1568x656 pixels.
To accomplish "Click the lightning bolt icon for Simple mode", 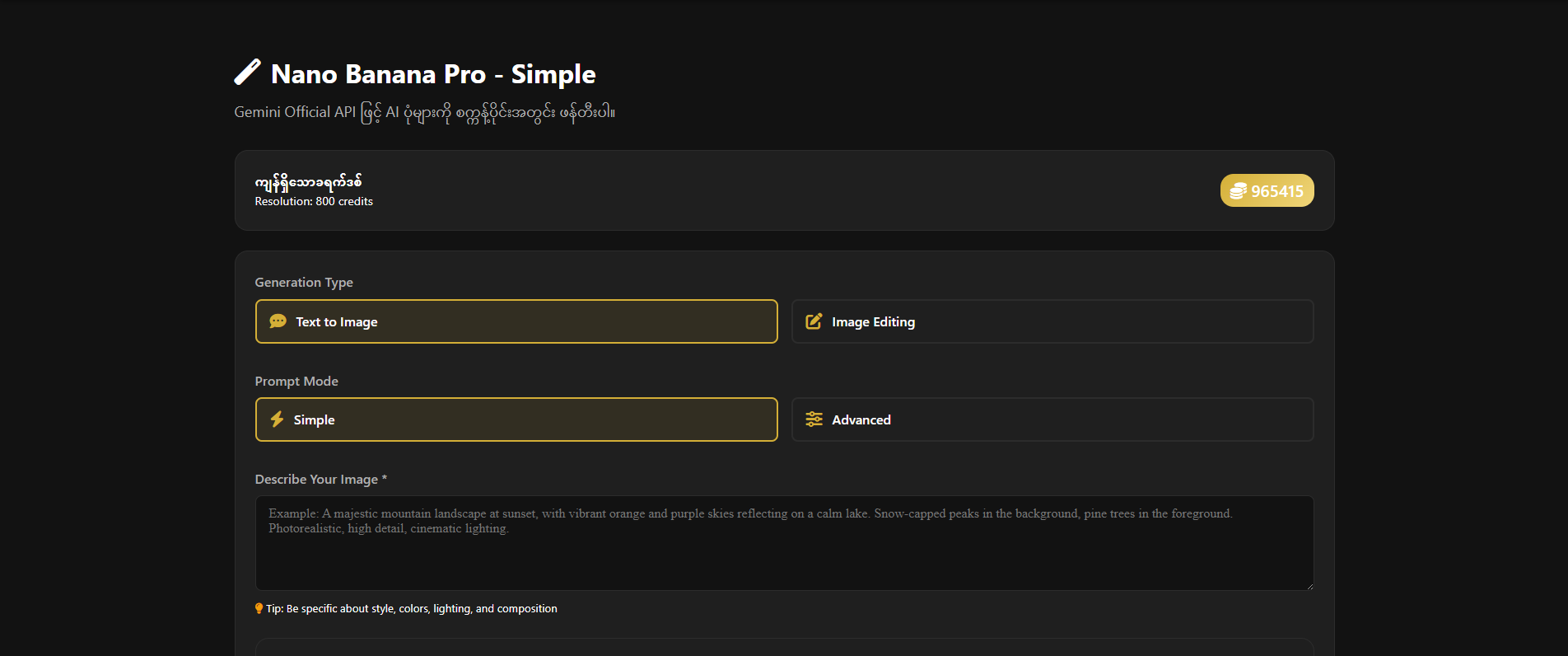I will (x=278, y=419).
